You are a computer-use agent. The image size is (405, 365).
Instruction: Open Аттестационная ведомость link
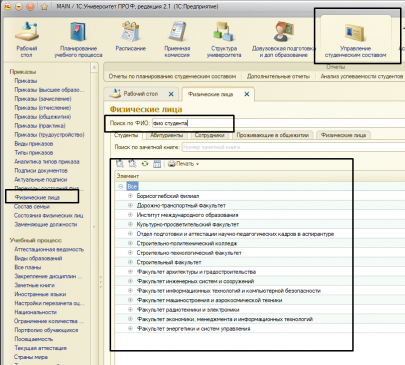click(x=49, y=249)
